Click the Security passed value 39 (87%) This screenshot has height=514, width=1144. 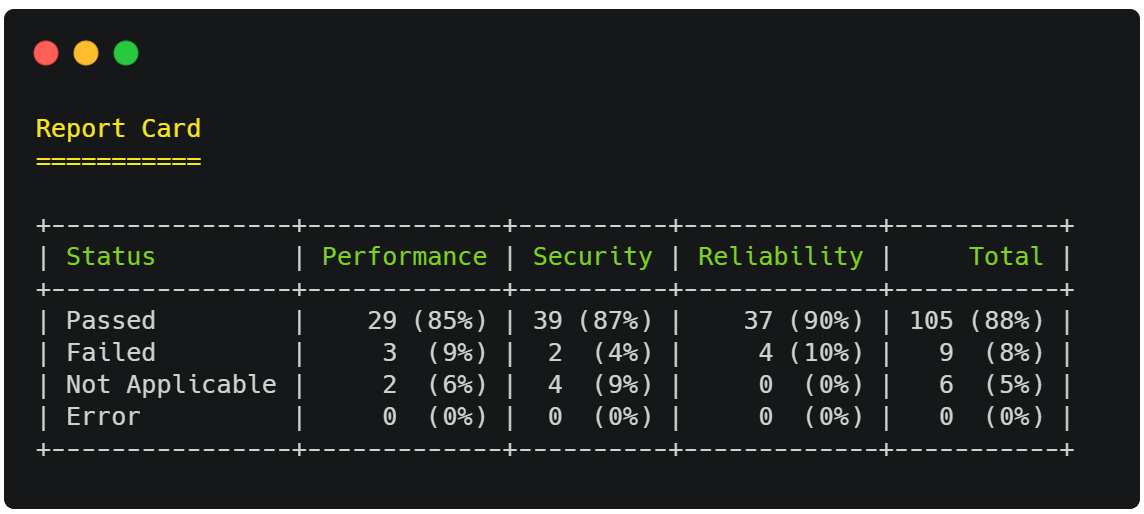(592, 321)
